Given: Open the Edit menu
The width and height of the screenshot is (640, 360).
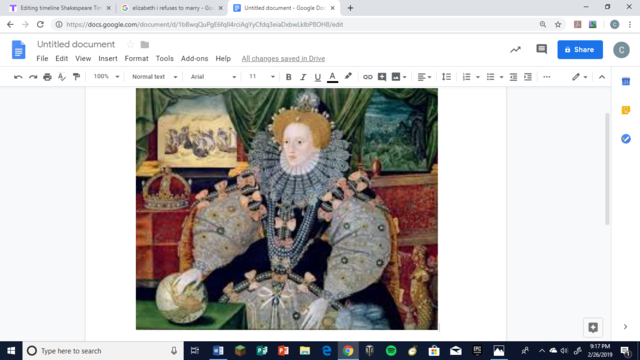Looking at the screenshot, I should (x=62, y=58).
